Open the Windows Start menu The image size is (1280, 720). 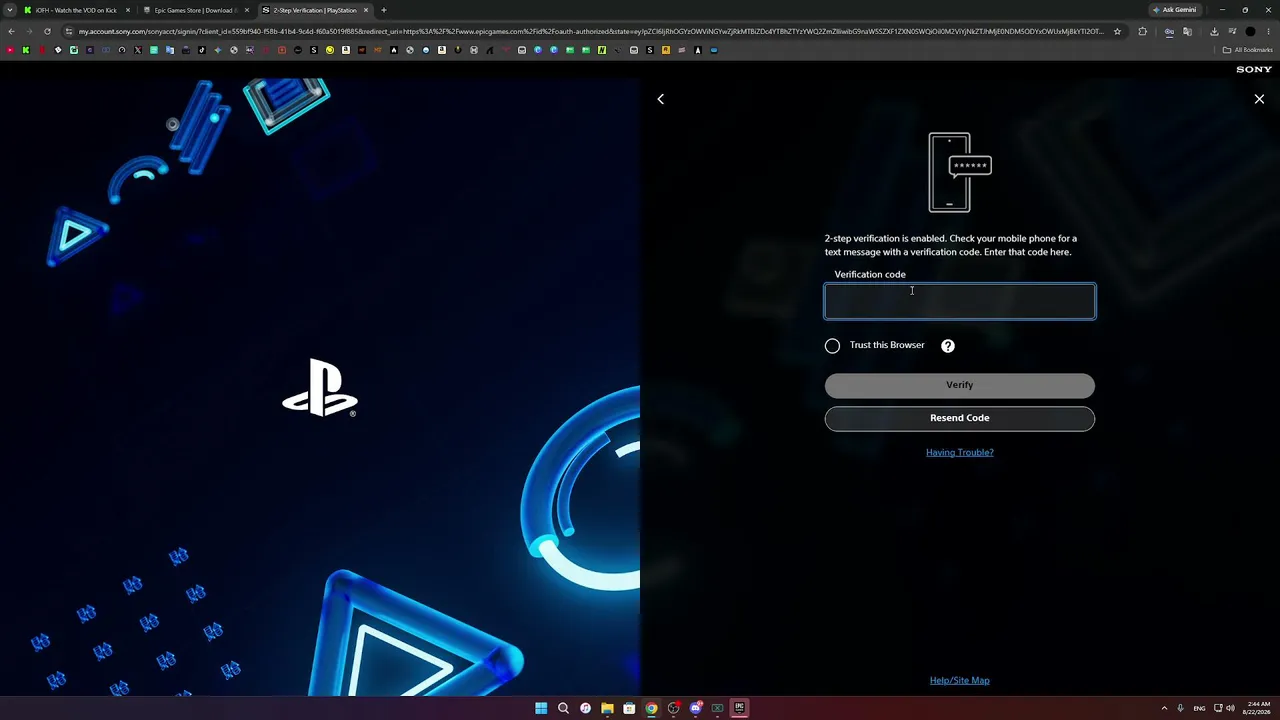(541, 708)
